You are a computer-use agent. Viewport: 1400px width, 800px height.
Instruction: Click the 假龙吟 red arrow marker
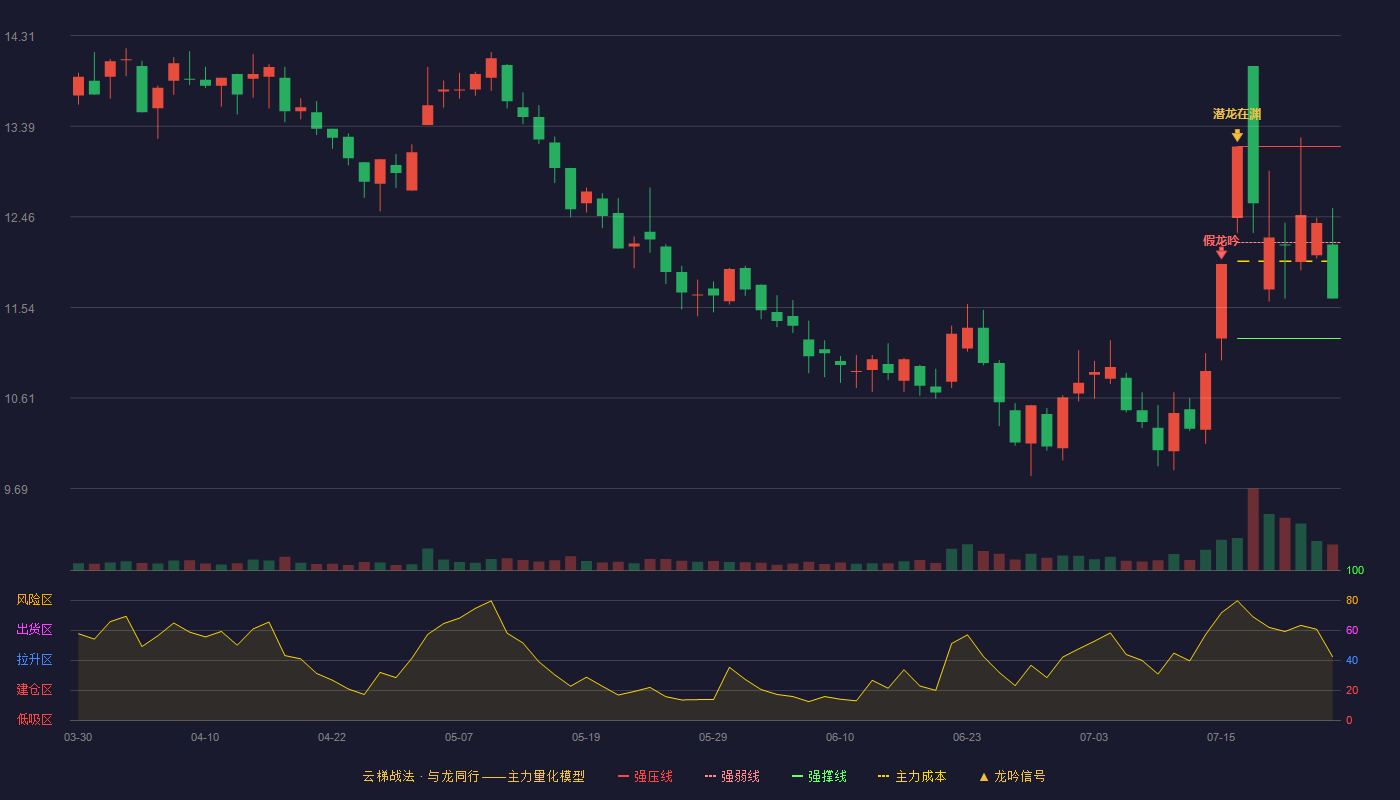pos(1221,253)
